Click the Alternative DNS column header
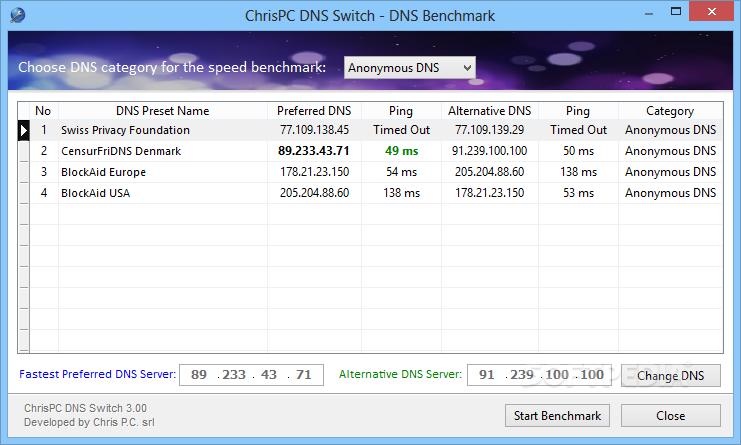 coord(490,111)
